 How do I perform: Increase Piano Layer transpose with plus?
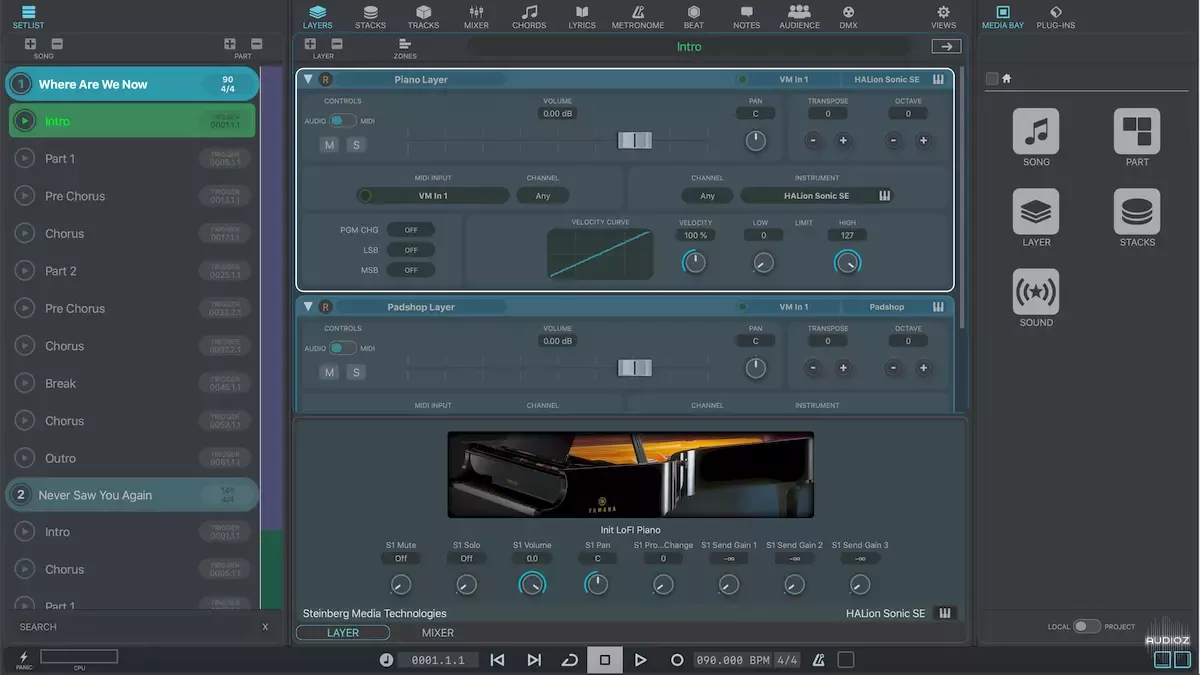(x=843, y=141)
